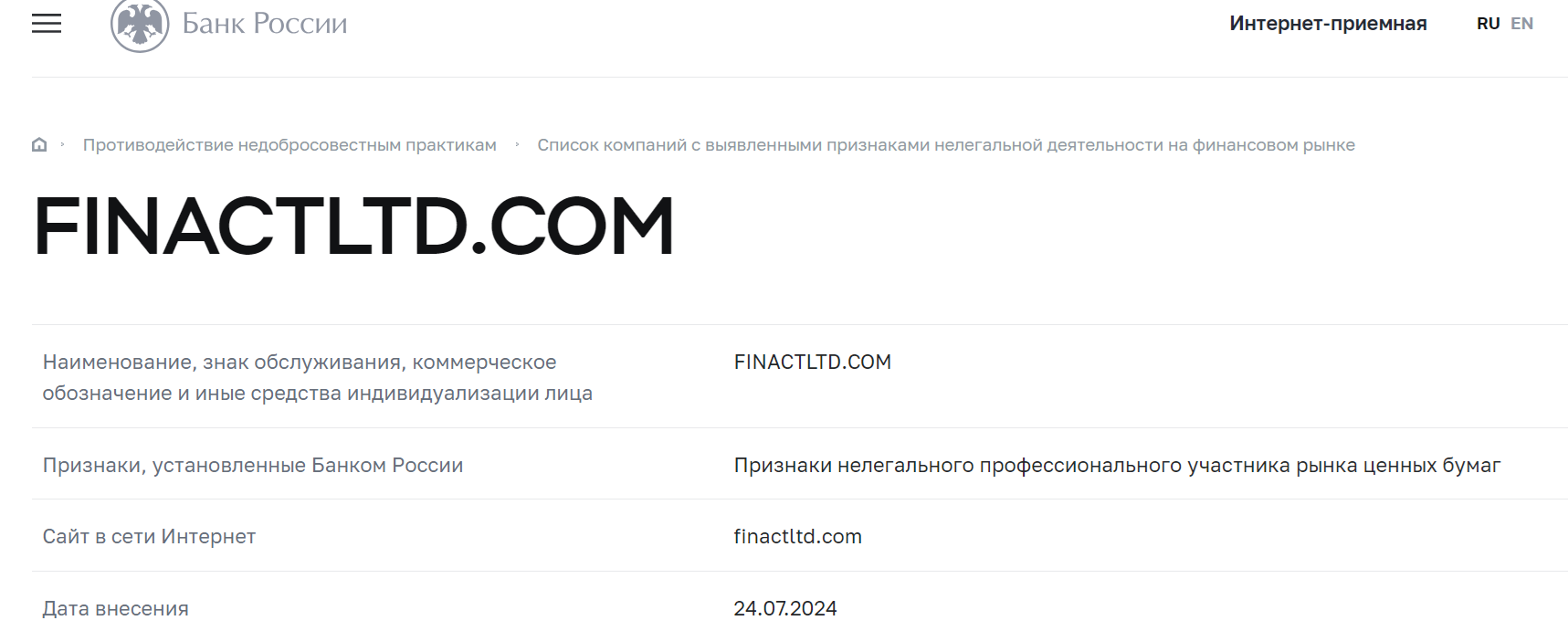Click Признаки, установленные Банком России label
The width and height of the screenshot is (1568, 631).
pos(253,465)
